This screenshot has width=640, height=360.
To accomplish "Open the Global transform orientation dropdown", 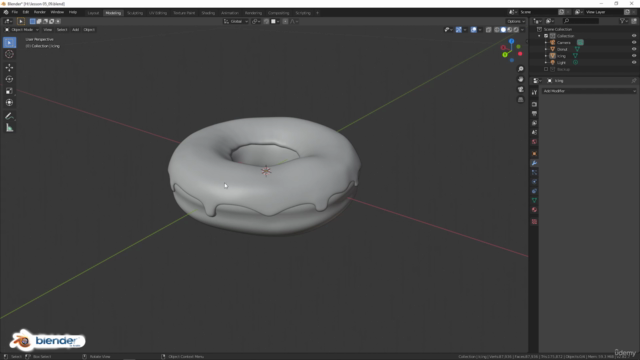I will point(236,21).
